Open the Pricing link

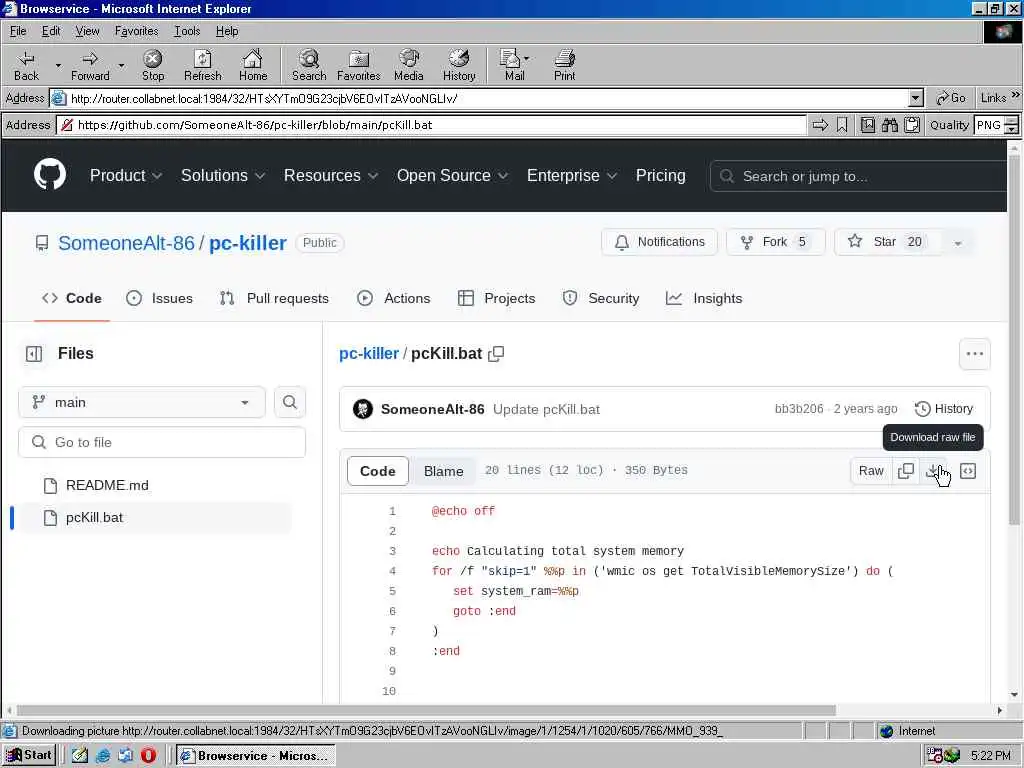point(660,176)
